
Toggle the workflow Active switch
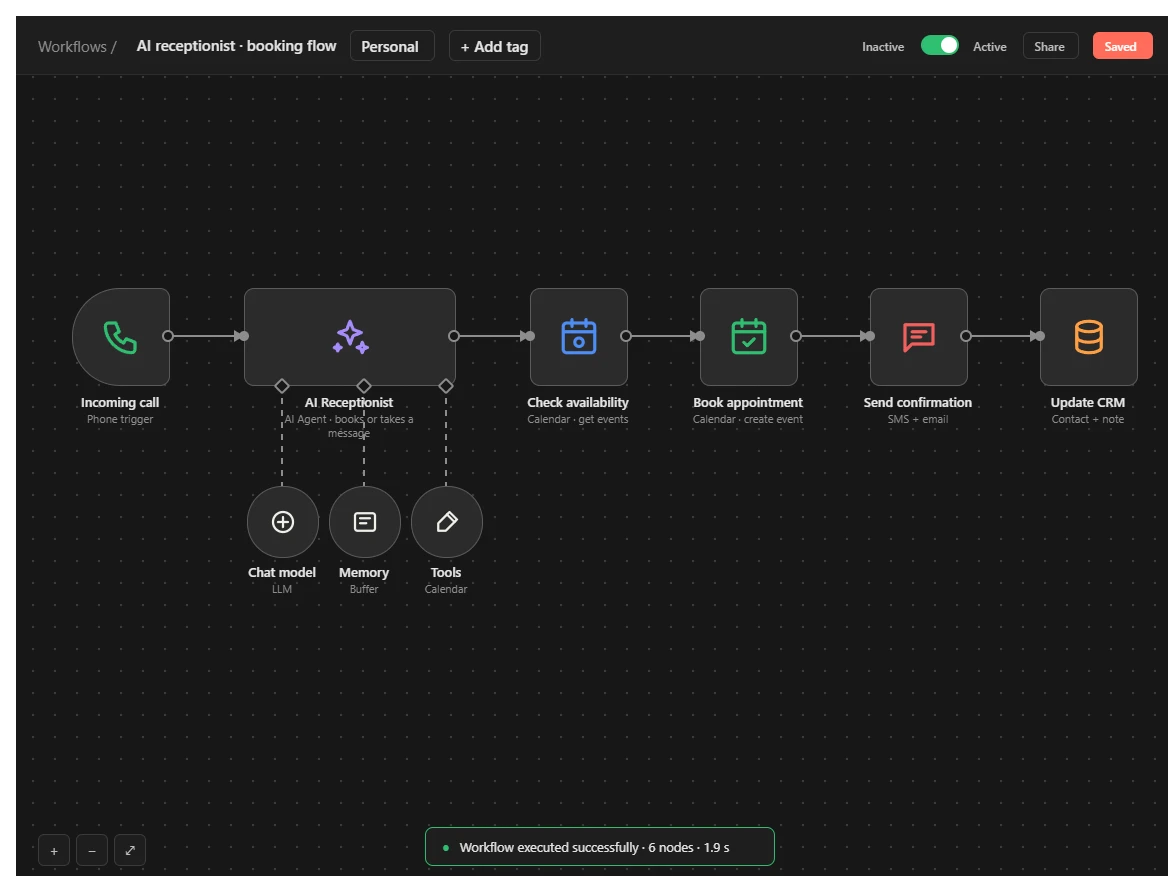pos(939,45)
